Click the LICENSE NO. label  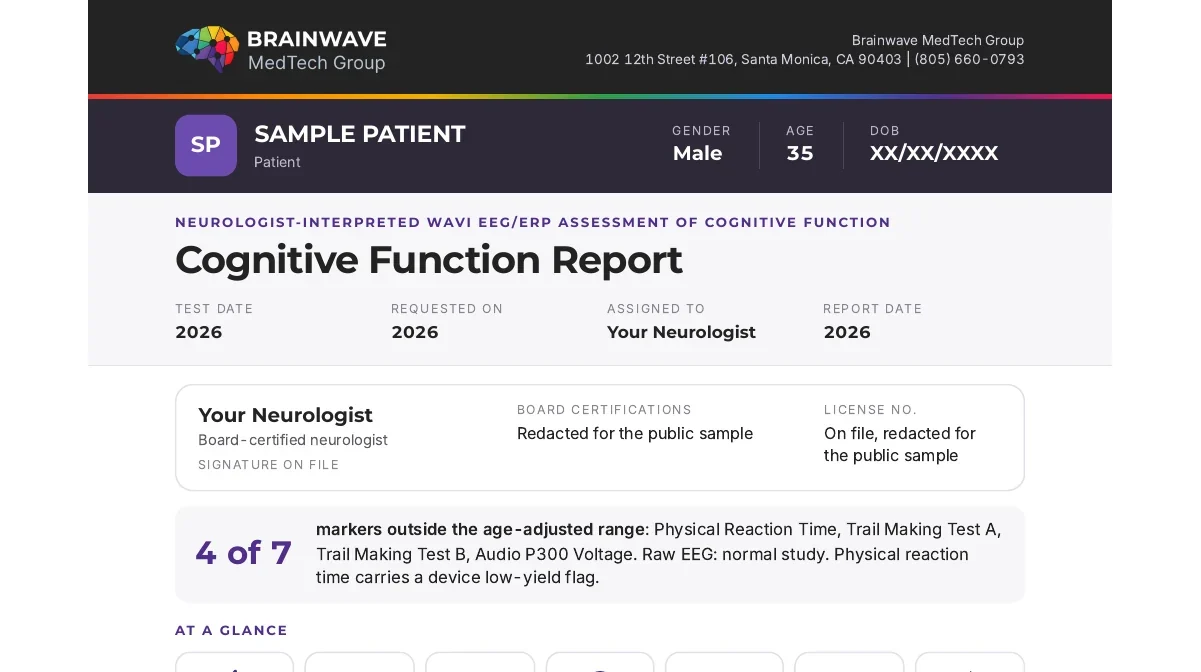[x=870, y=410]
